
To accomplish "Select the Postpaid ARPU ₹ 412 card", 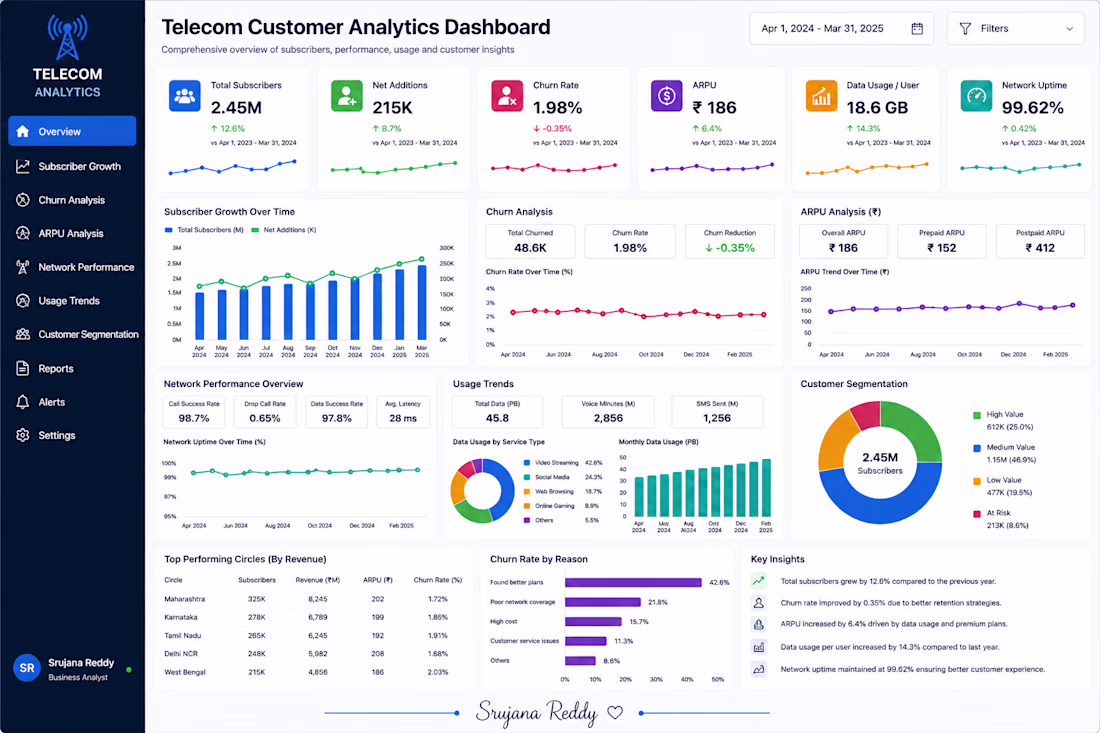I will tap(1040, 241).
